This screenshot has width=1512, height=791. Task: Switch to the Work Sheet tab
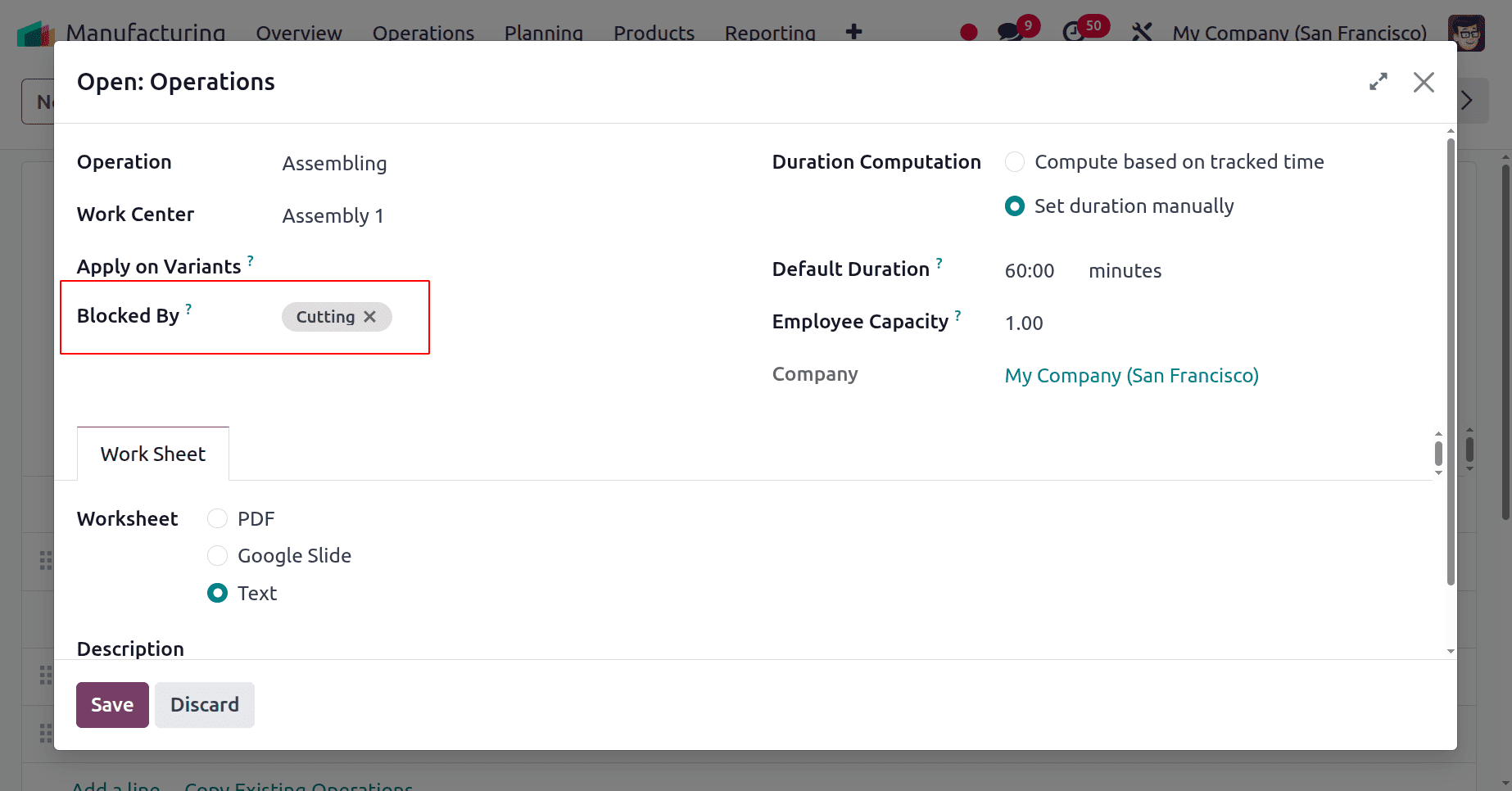[x=153, y=454]
